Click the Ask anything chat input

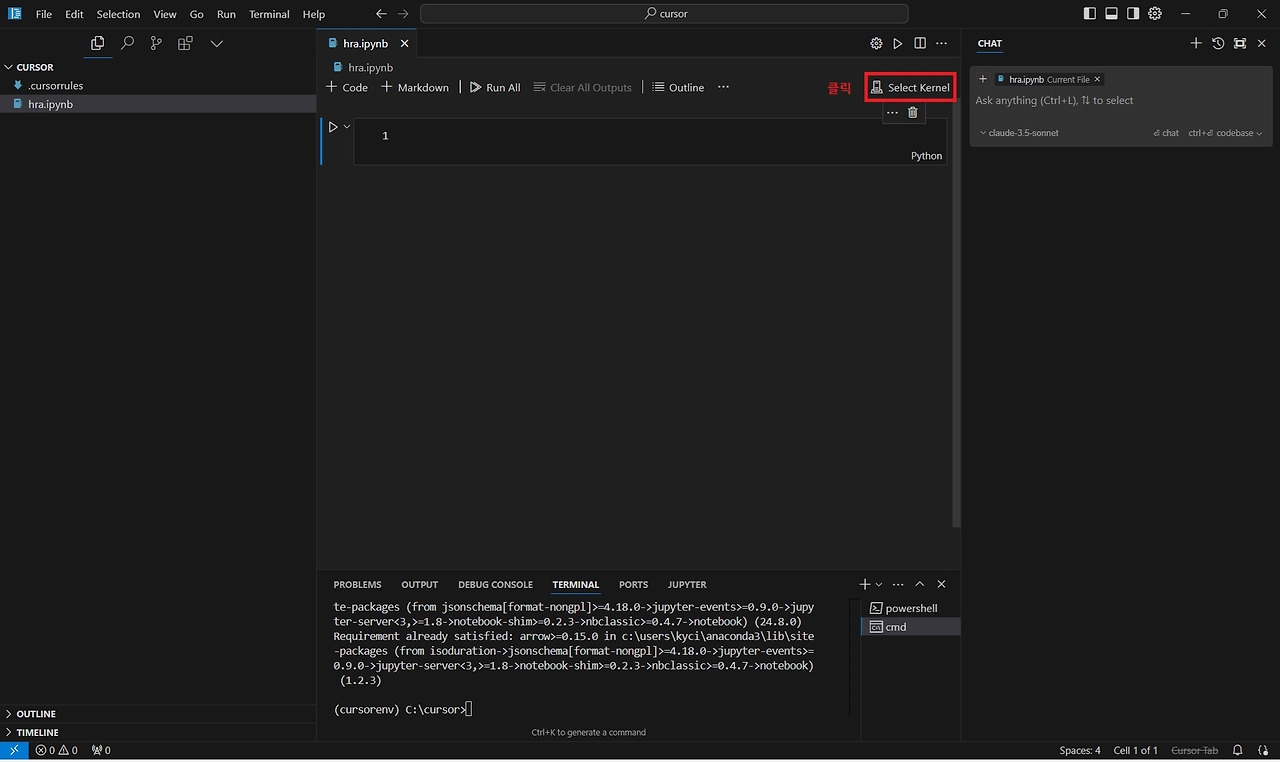pyautogui.click(x=1121, y=101)
